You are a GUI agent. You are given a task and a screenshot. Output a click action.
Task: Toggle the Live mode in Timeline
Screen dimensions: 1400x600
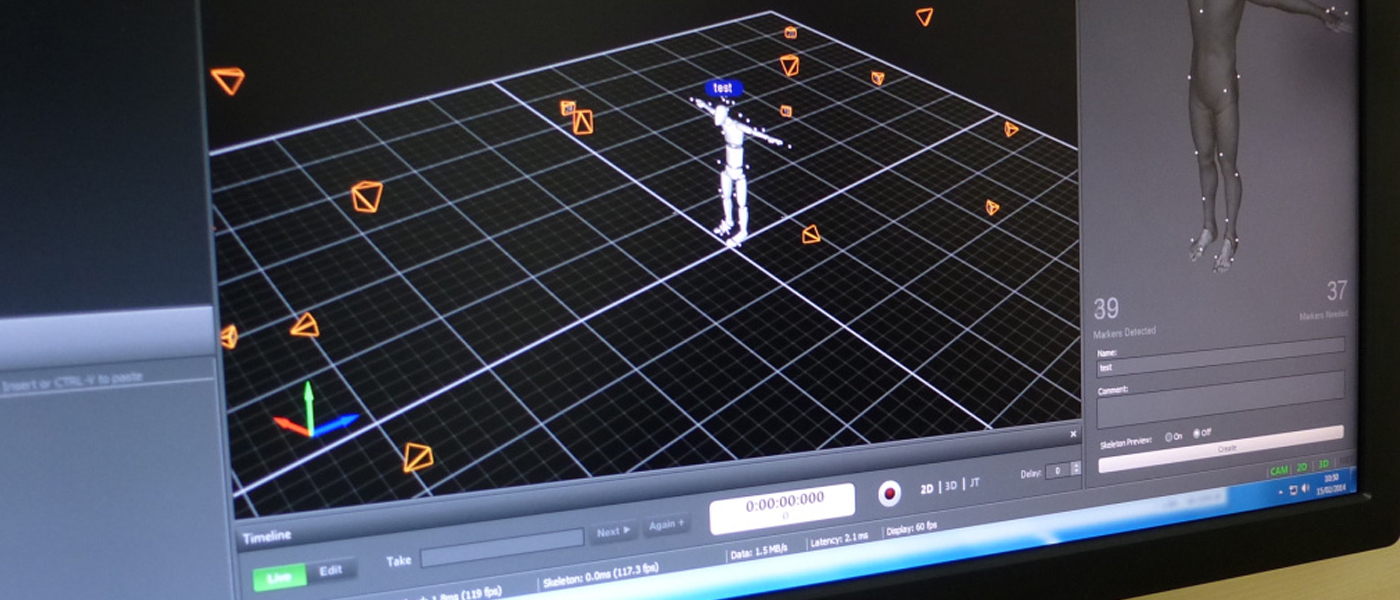click(279, 575)
